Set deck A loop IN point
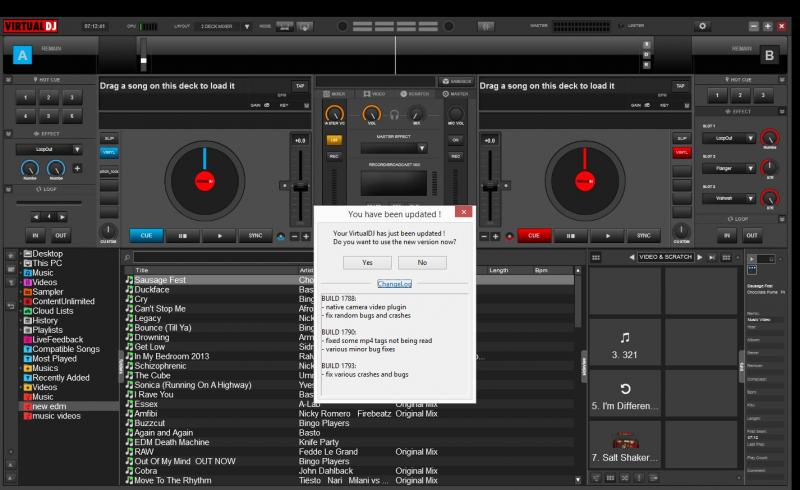 click(x=35, y=236)
